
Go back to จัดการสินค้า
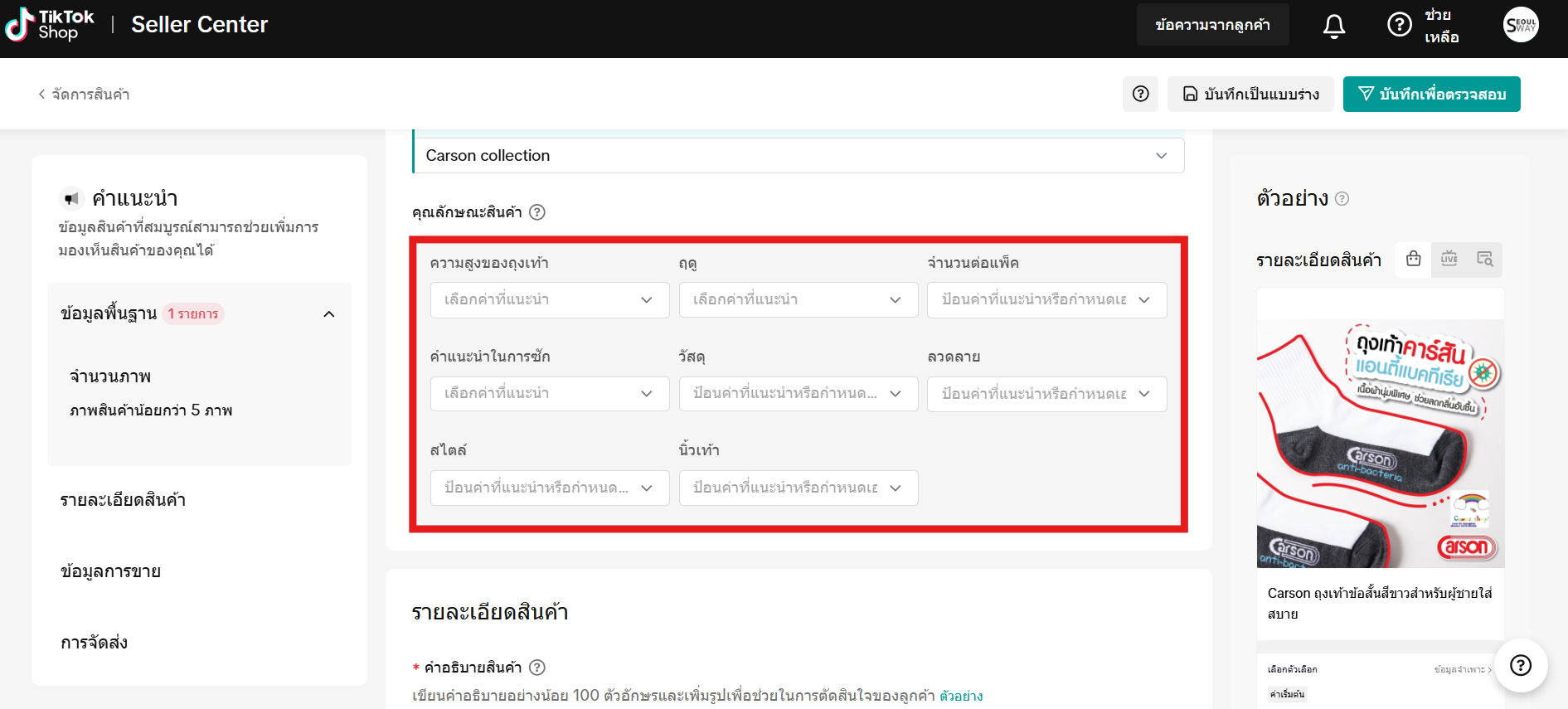pyautogui.click(x=84, y=95)
